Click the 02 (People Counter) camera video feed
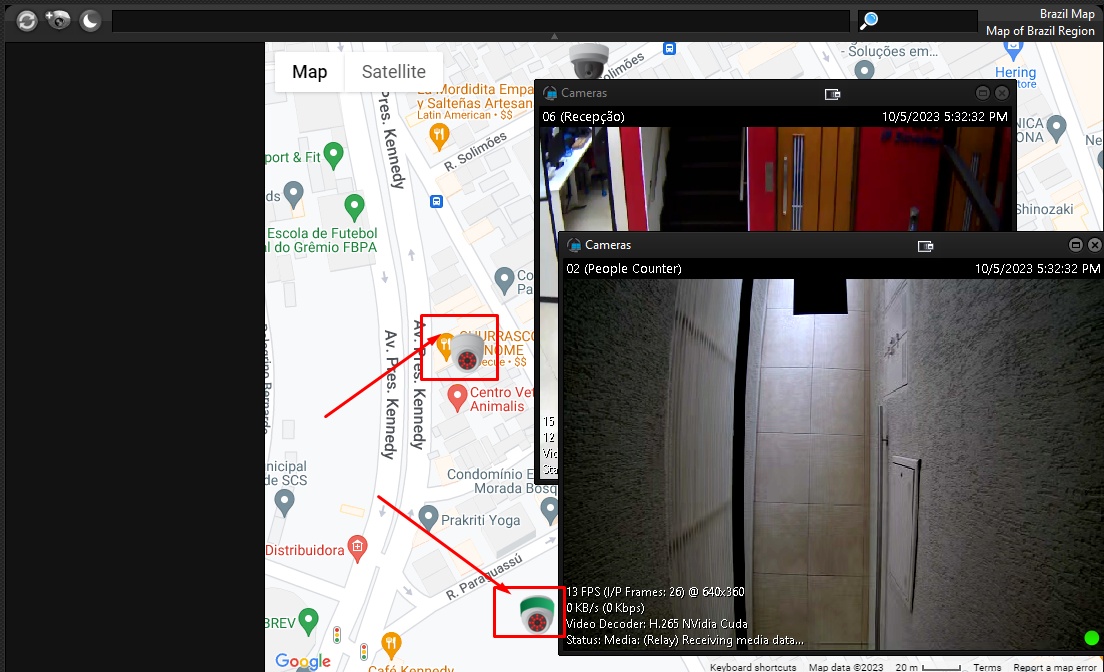The height and width of the screenshot is (672, 1104). click(832, 463)
